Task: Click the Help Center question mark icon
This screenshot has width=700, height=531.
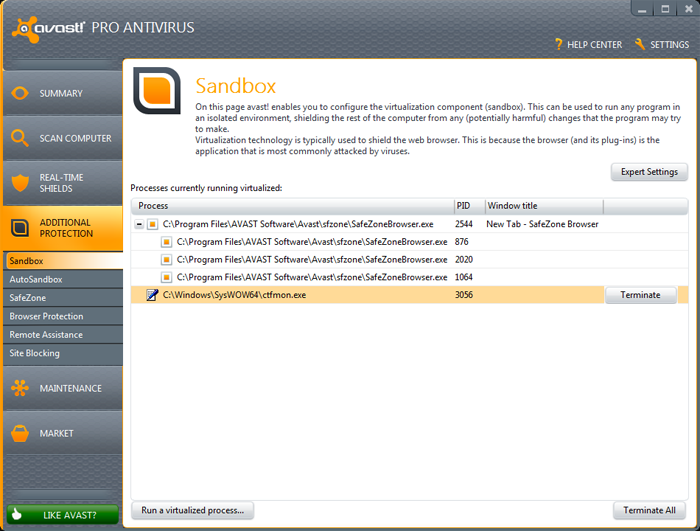Action: click(558, 44)
